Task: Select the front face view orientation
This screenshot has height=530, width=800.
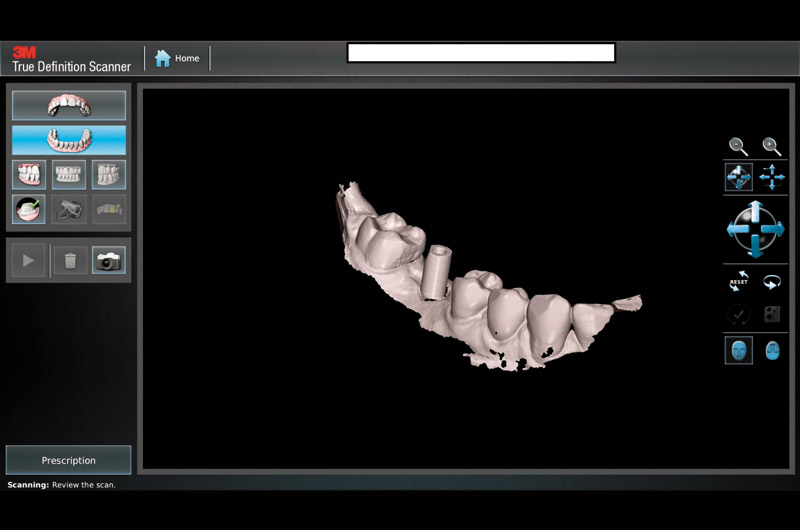Action: 738,350
